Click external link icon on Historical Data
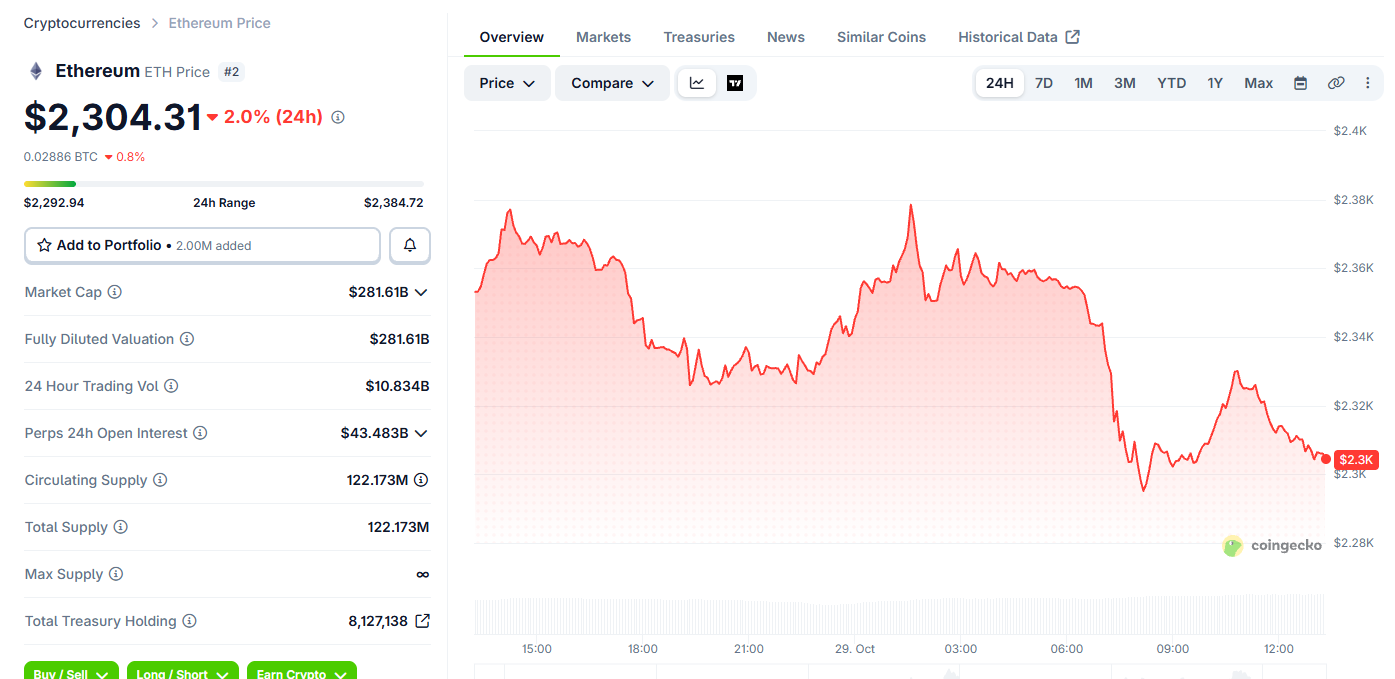The height and width of the screenshot is (679, 1395). click(1073, 37)
